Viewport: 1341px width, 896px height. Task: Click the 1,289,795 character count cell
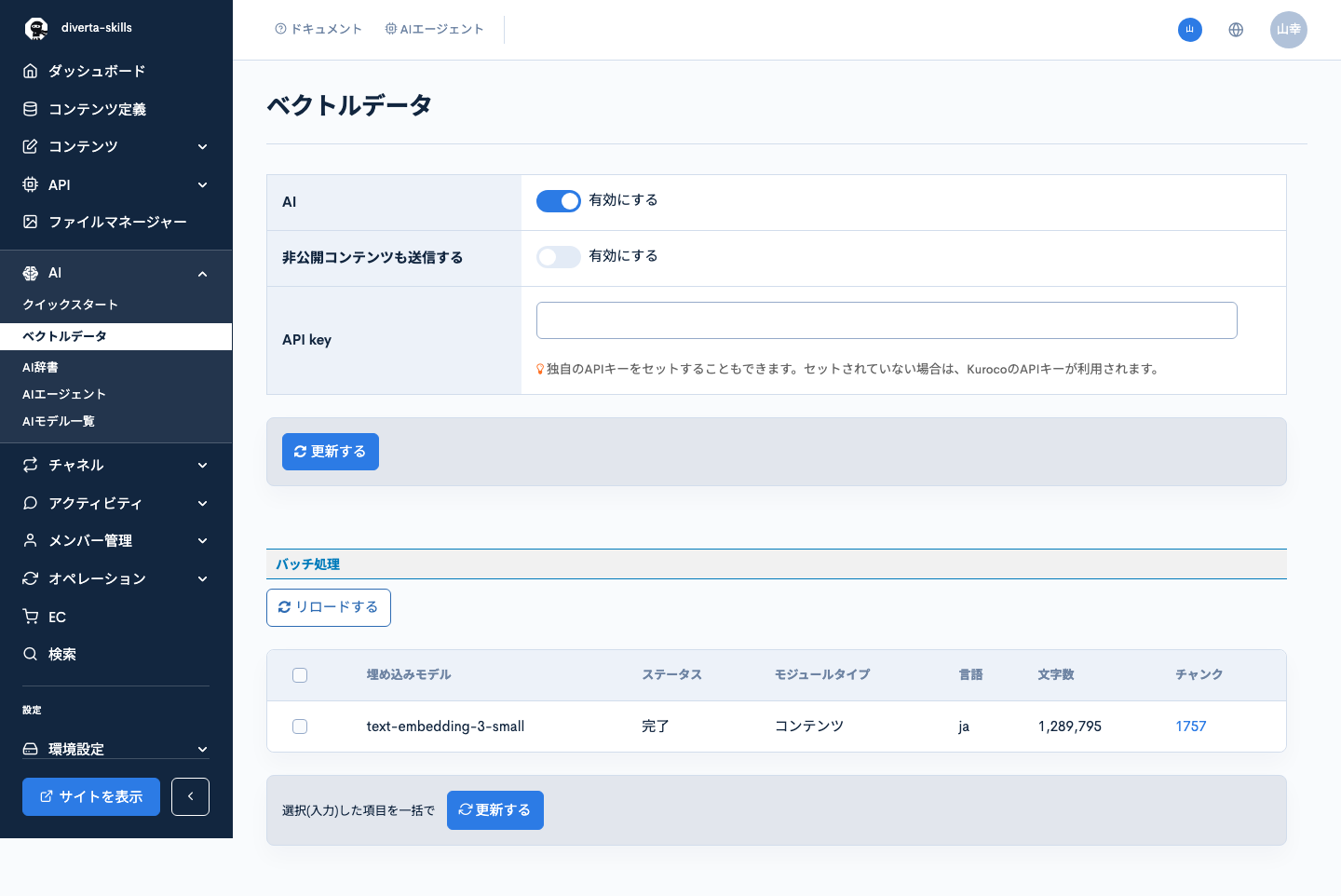coord(1070,726)
